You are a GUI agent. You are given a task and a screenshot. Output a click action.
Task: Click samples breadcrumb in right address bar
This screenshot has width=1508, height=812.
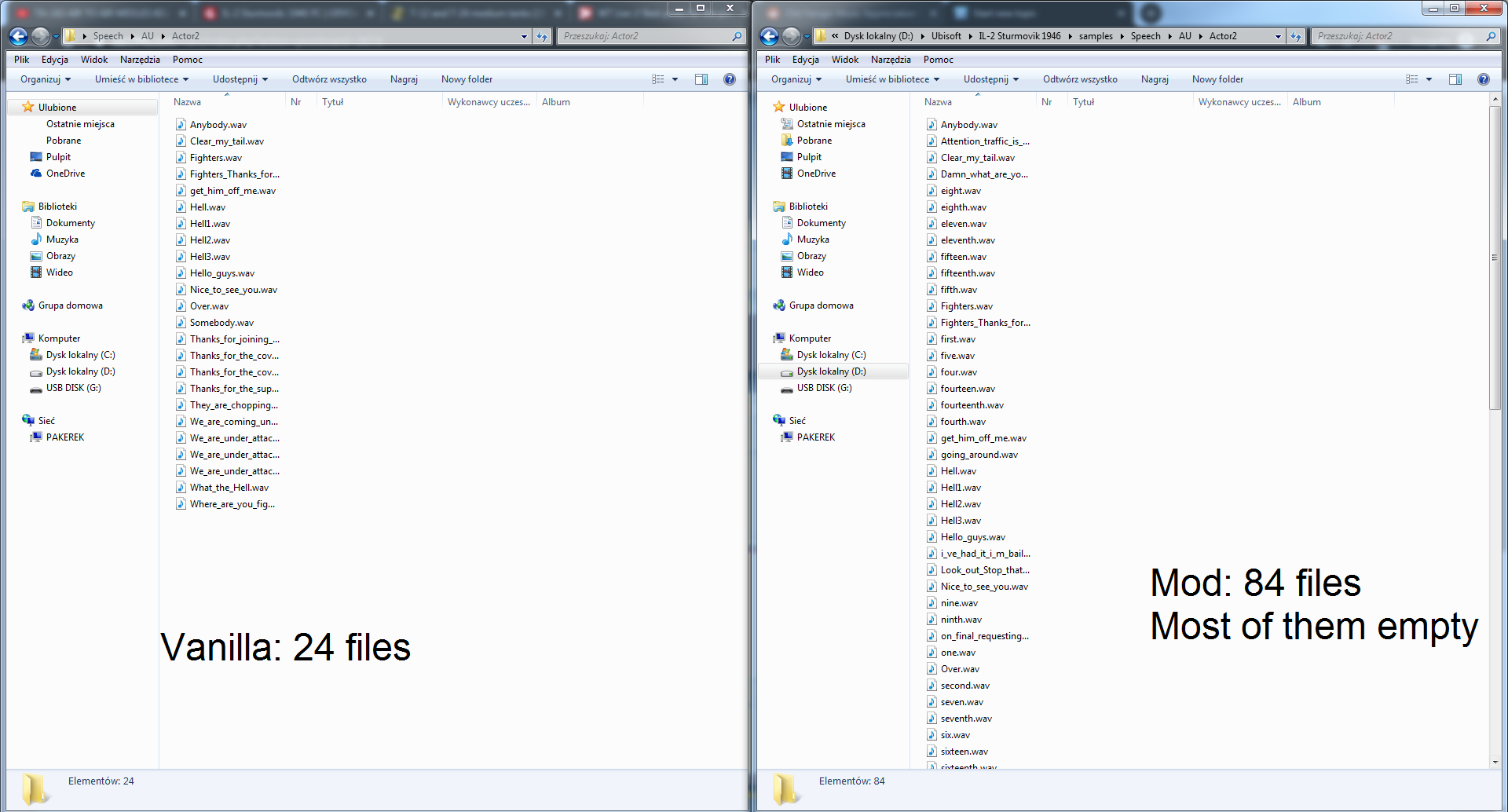tap(1096, 36)
